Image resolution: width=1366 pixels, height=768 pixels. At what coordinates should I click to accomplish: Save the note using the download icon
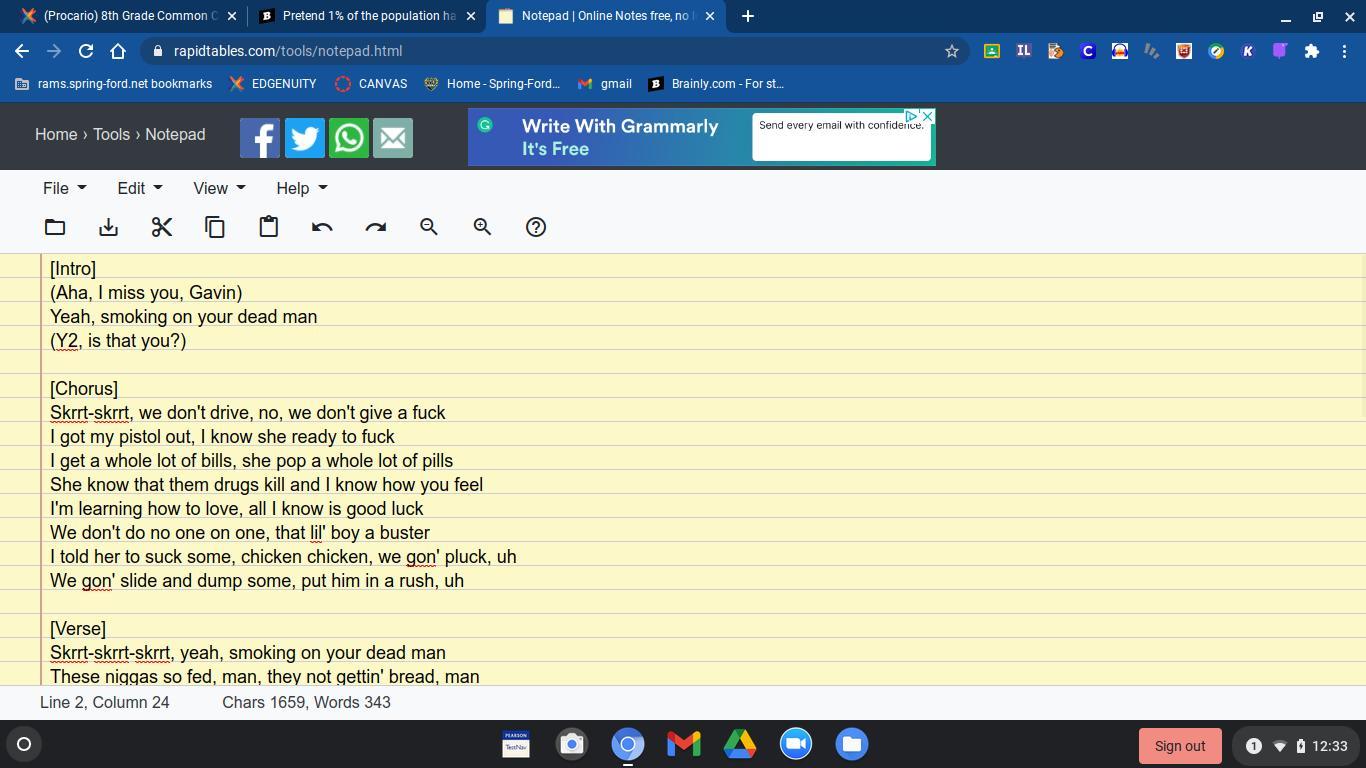pyautogui.click(x=109, y=227)
